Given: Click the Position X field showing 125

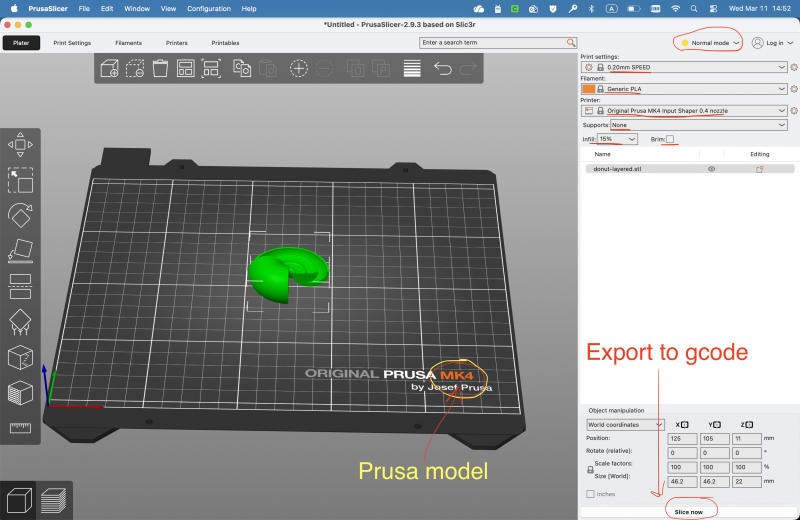Looking at the screenshot, I should point(682,438).
